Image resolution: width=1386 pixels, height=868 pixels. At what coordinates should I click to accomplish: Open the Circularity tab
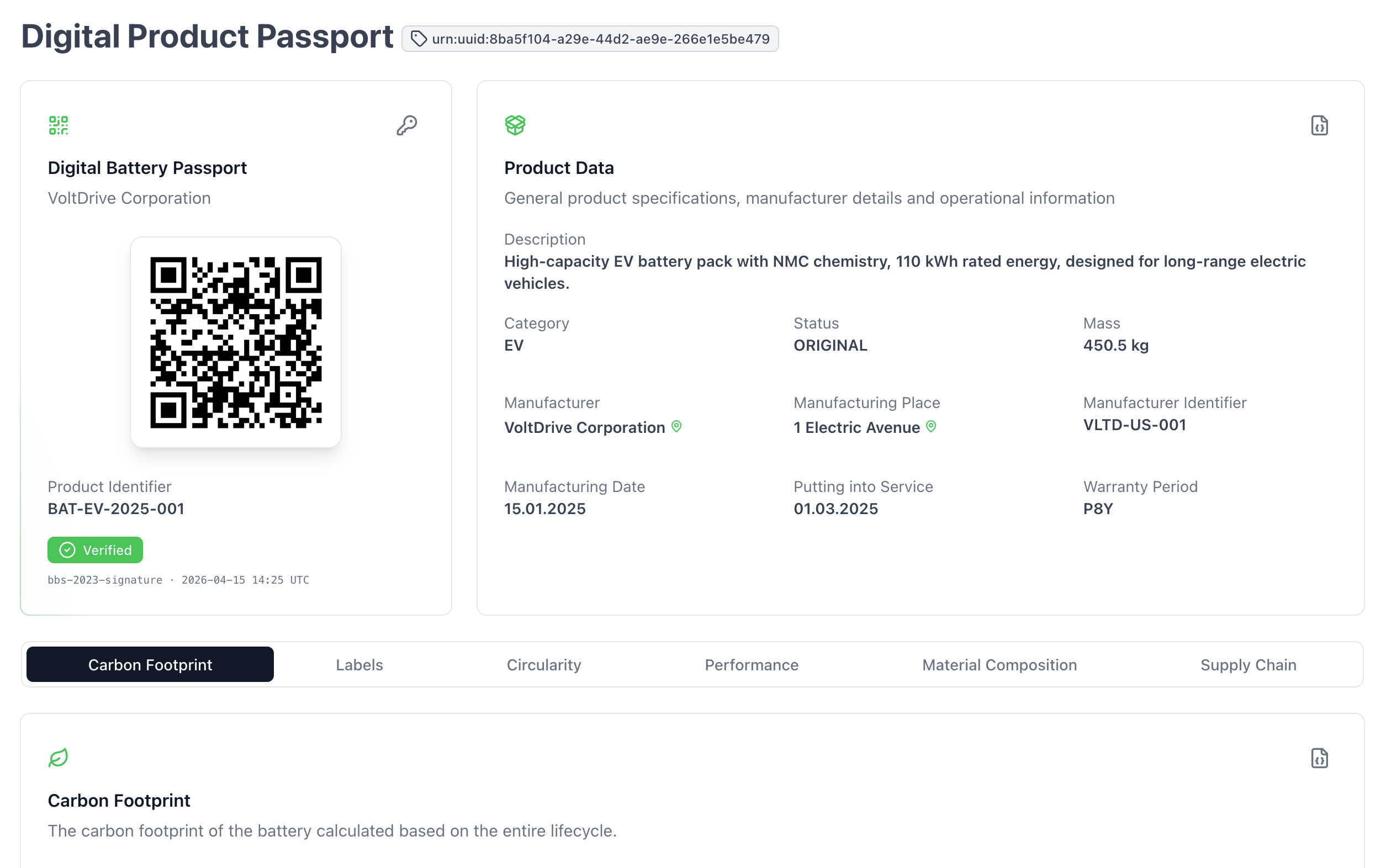(544, 664)
